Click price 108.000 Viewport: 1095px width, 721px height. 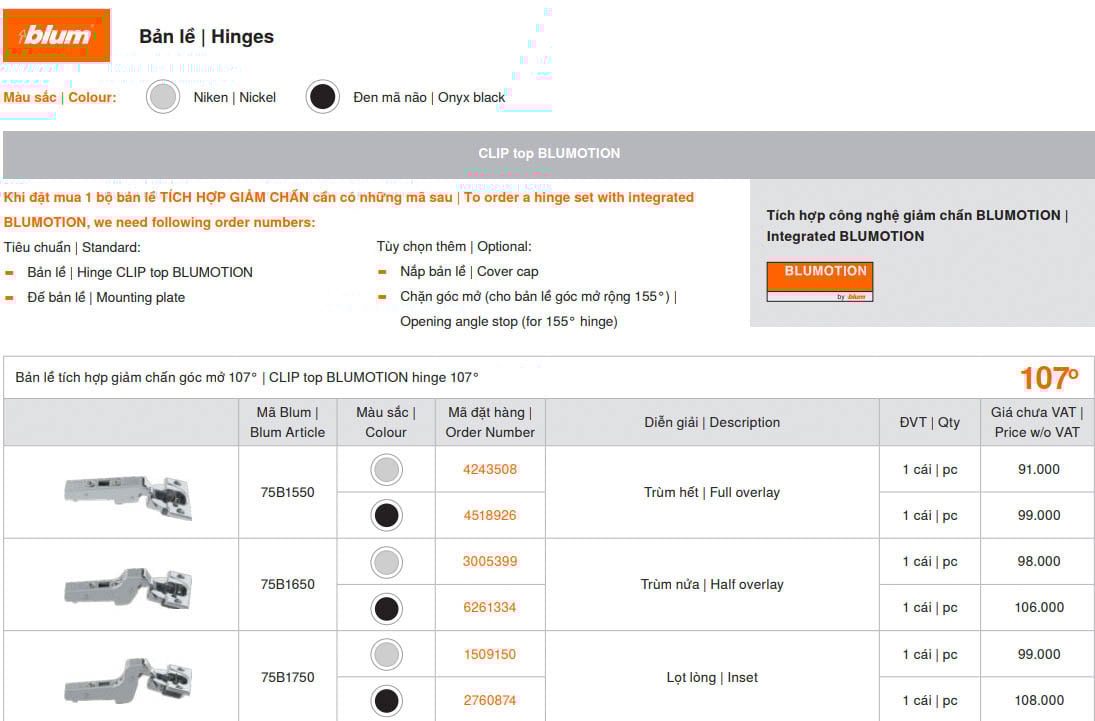click(1039, 701)
